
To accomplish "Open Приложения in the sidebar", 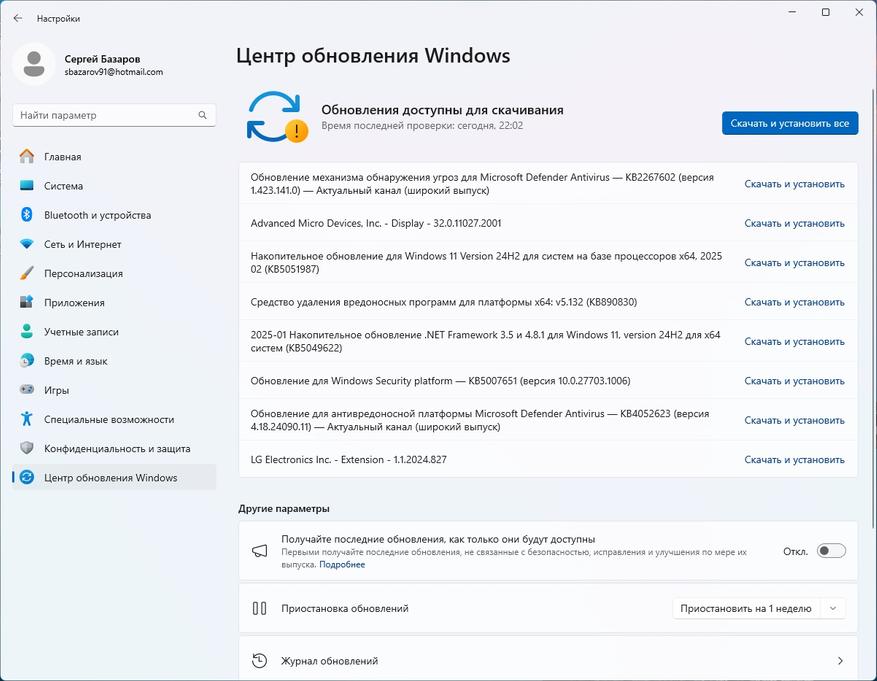I will click(114, 302).
